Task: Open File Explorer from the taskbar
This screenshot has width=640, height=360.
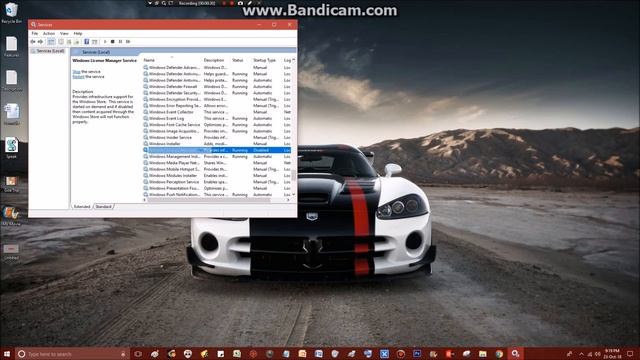Action: pos(483,354)
